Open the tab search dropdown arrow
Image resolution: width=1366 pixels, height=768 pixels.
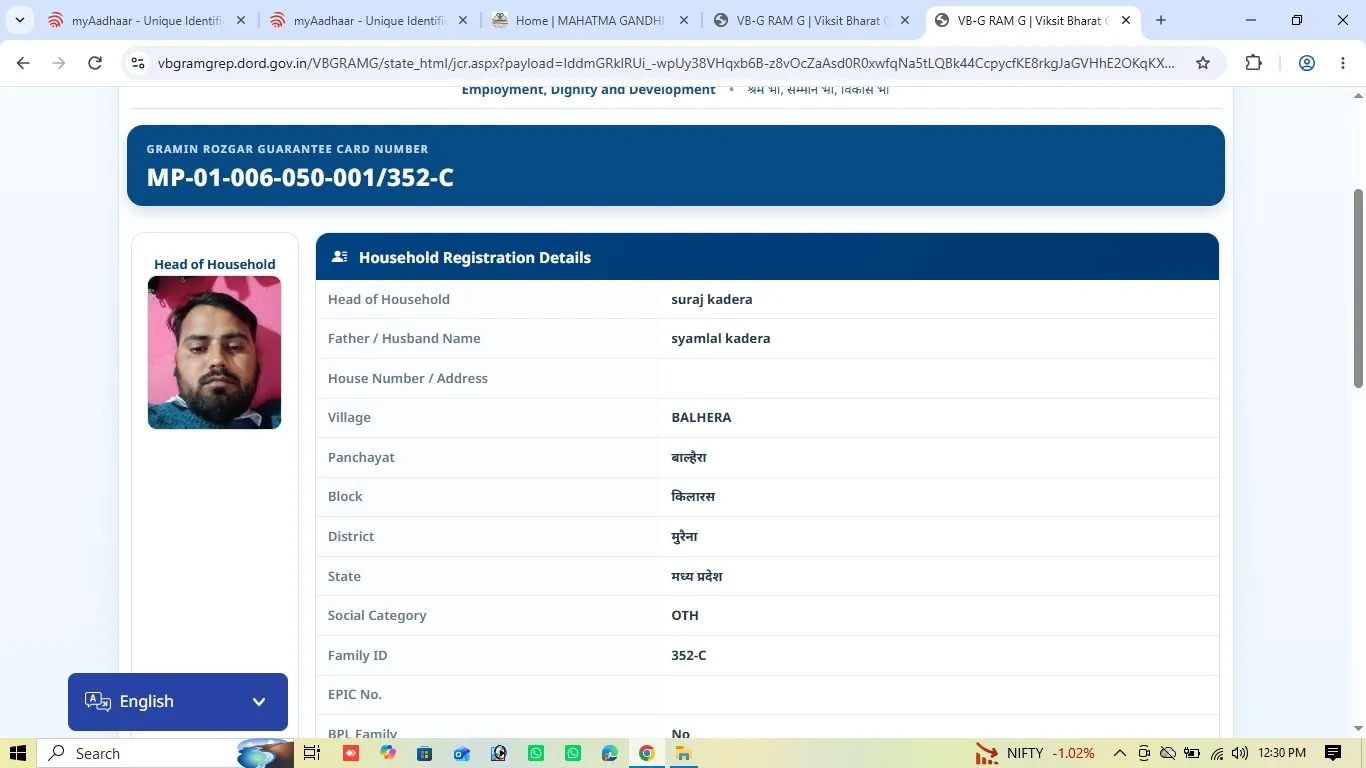pyautogui.click(x=20, y=20)
